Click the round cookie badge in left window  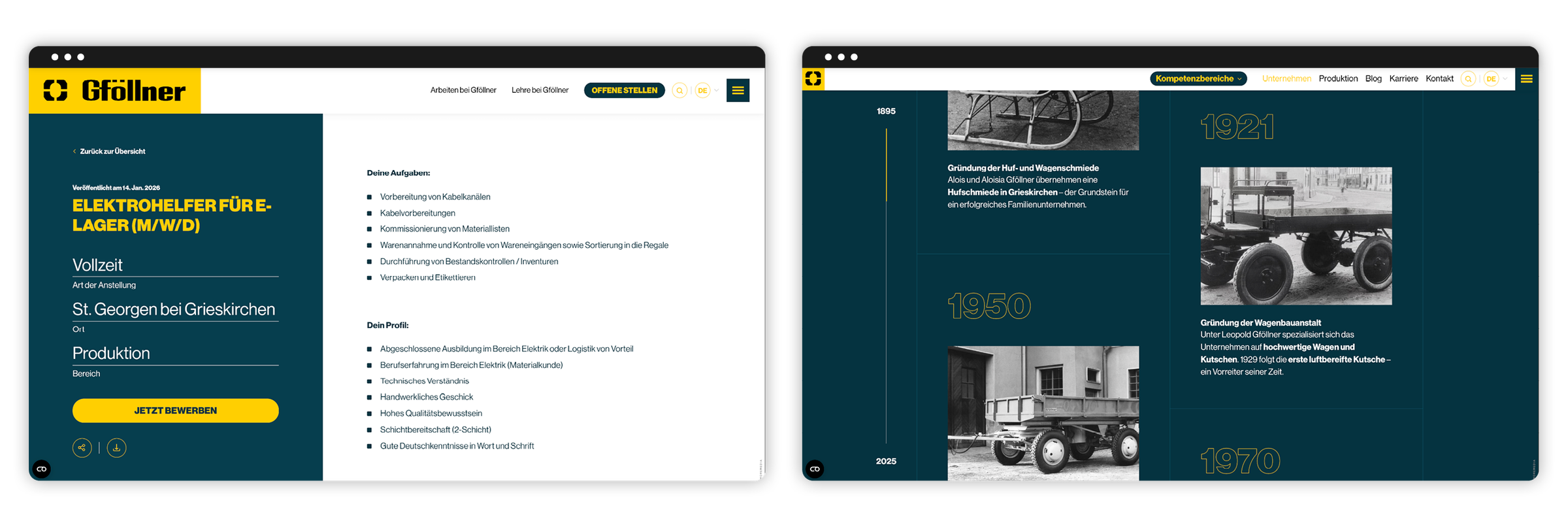point(42,469)
